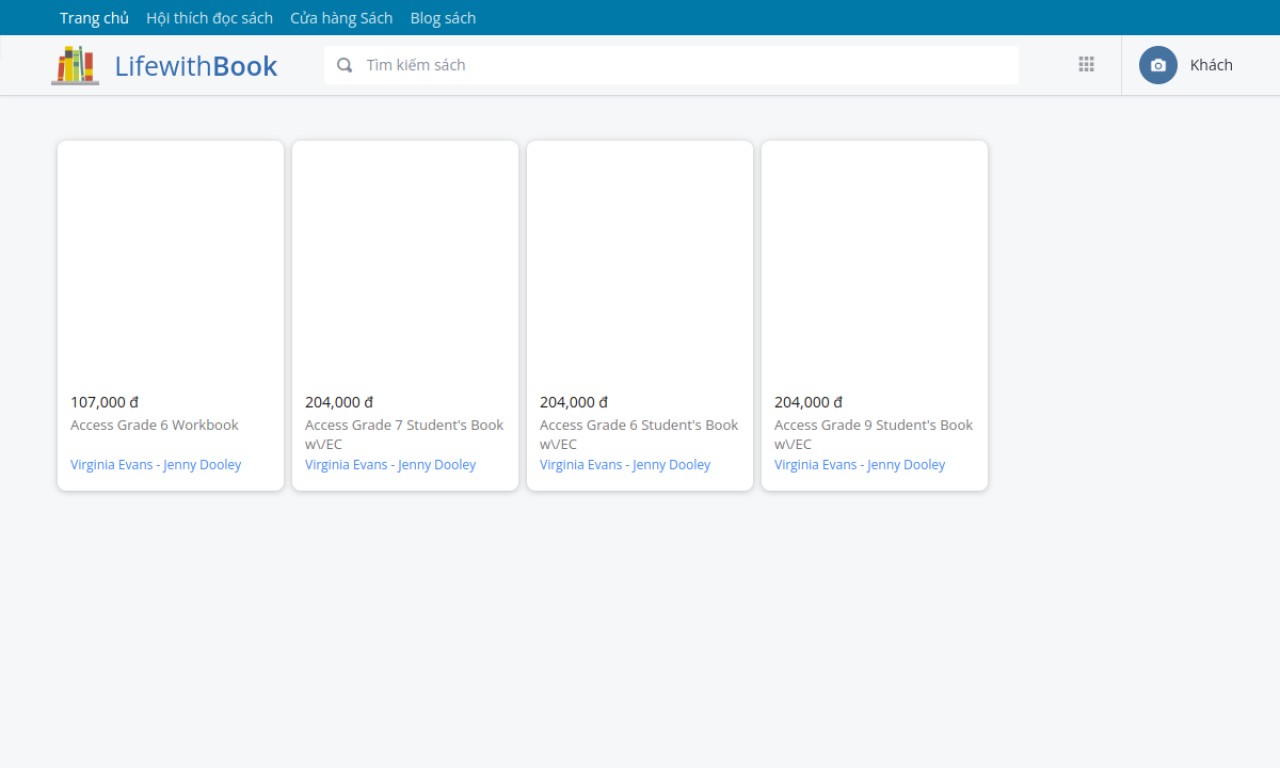Open Access Grade 9 Student's Book cover
The width and height of the screenshot is (1280, 768).
tap(875, 262)
